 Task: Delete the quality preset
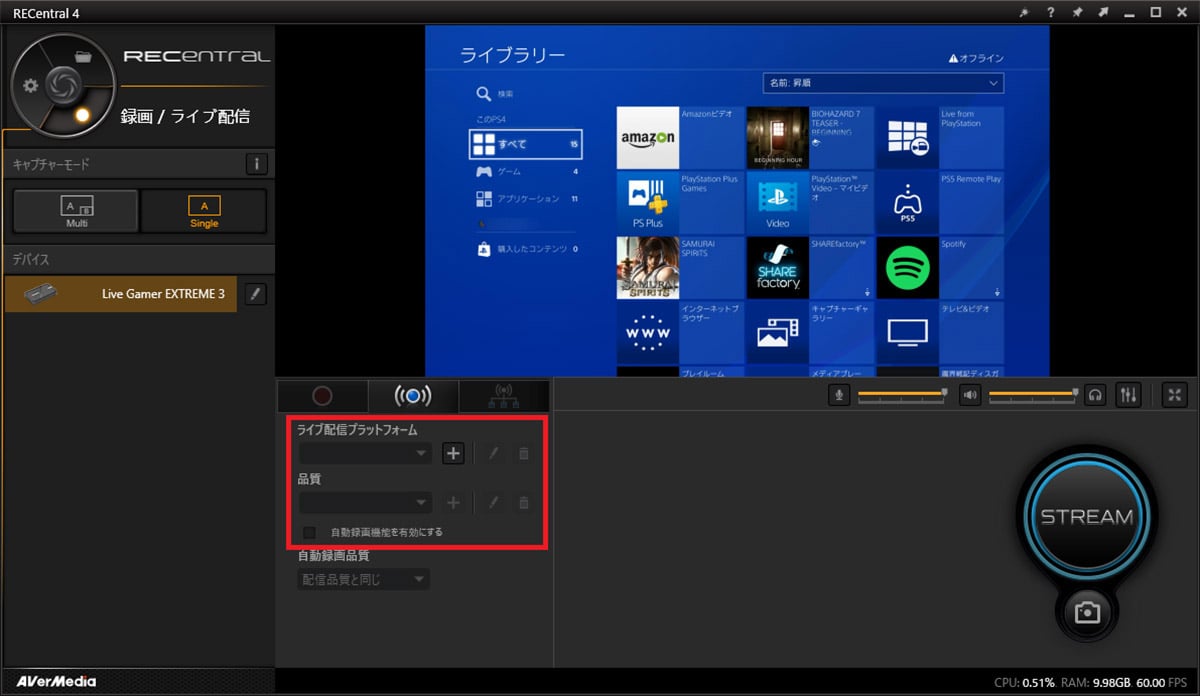coord(523,502)
